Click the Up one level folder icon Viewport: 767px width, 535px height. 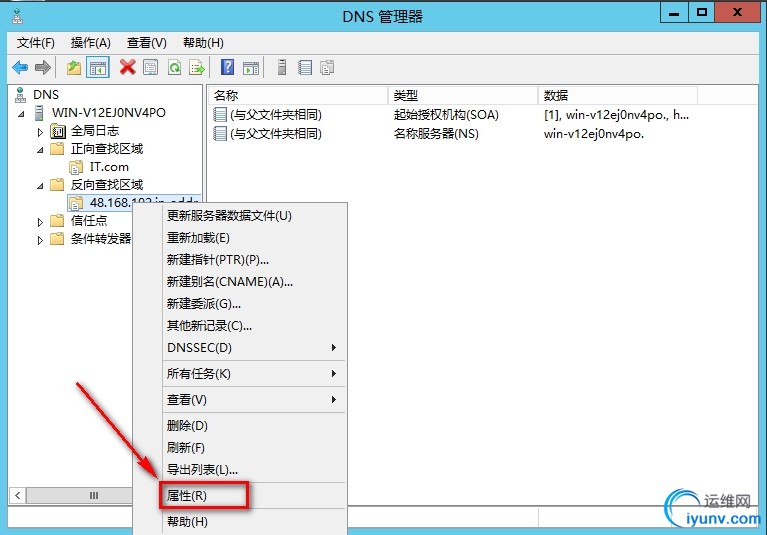(74, 67)
